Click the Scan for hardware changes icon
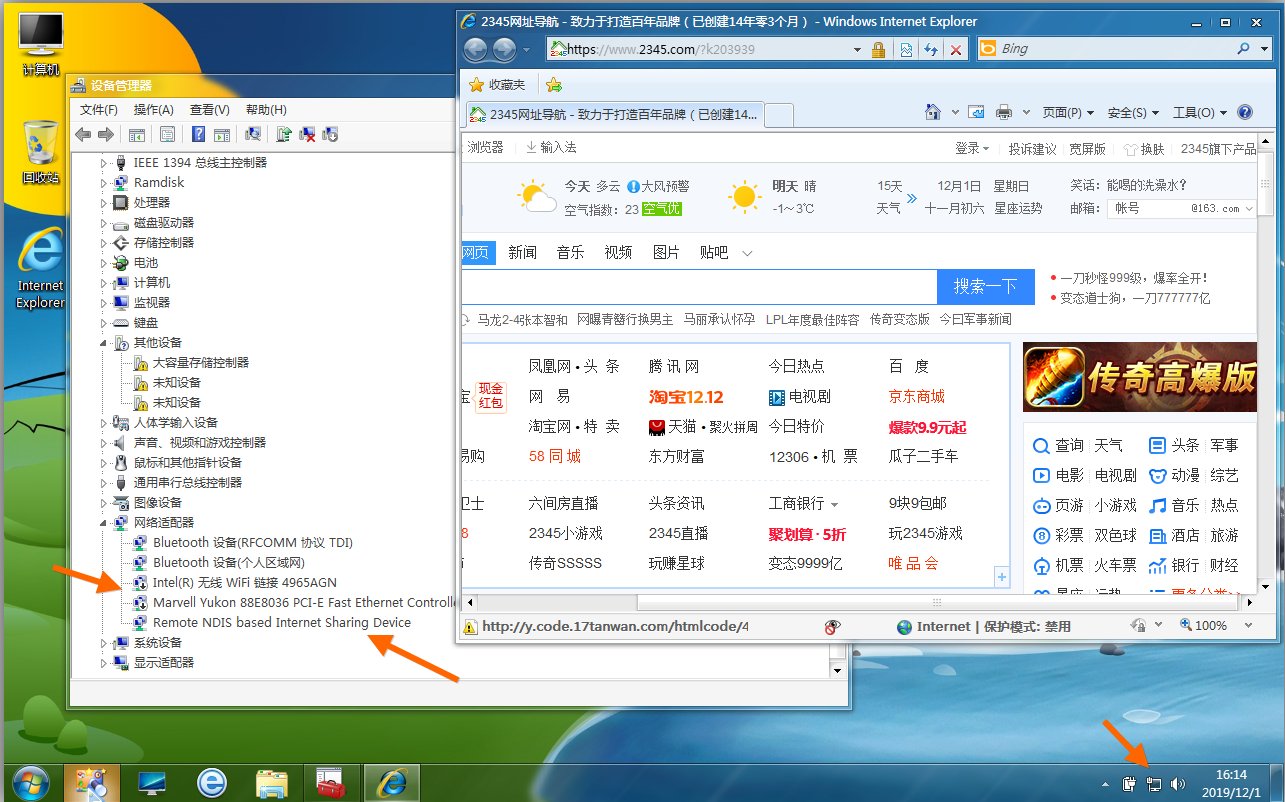Viewport: 1285px width, 802px height. coord(254,134)
